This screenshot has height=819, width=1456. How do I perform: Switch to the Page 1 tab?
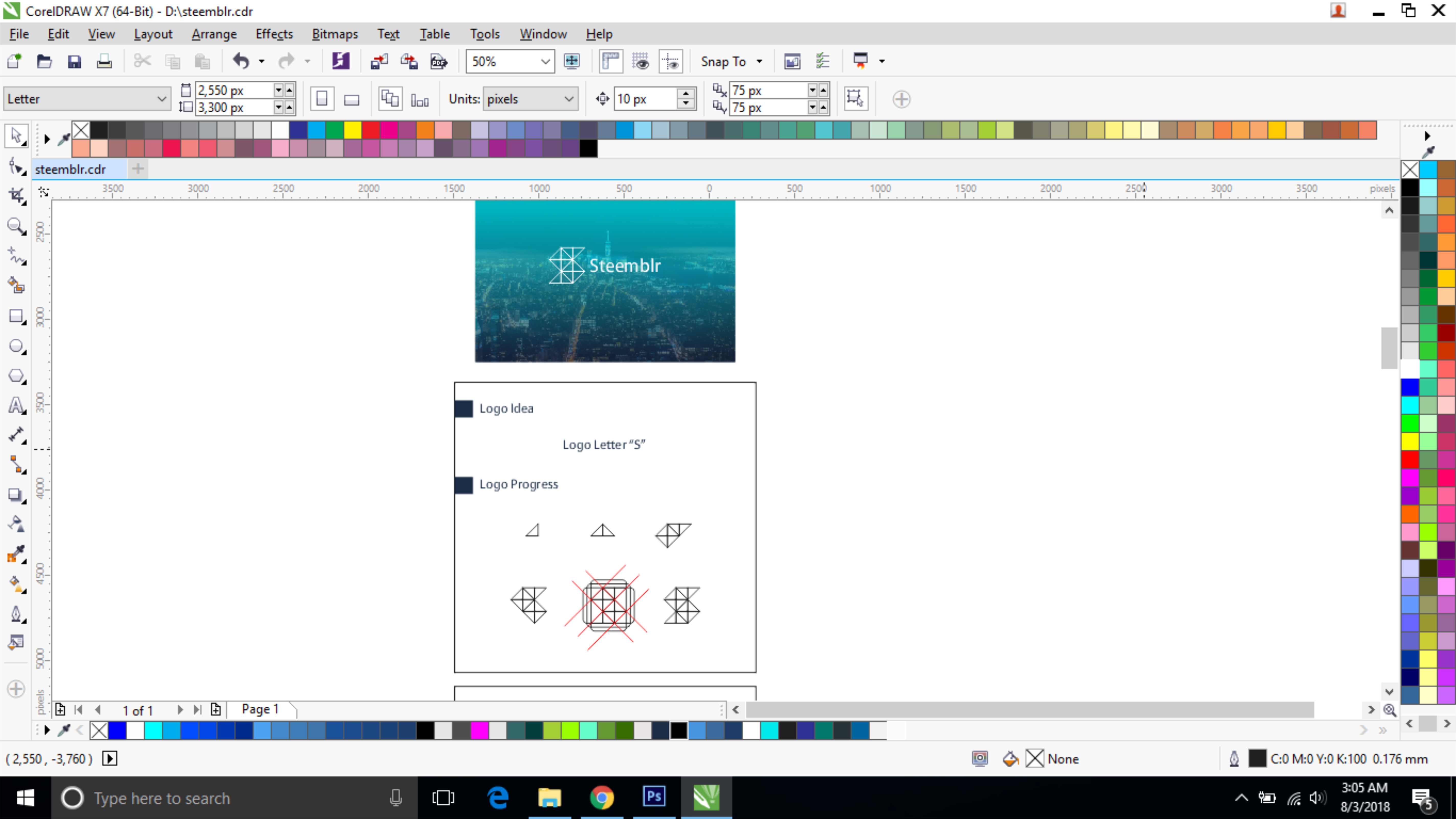coord(260,709)
